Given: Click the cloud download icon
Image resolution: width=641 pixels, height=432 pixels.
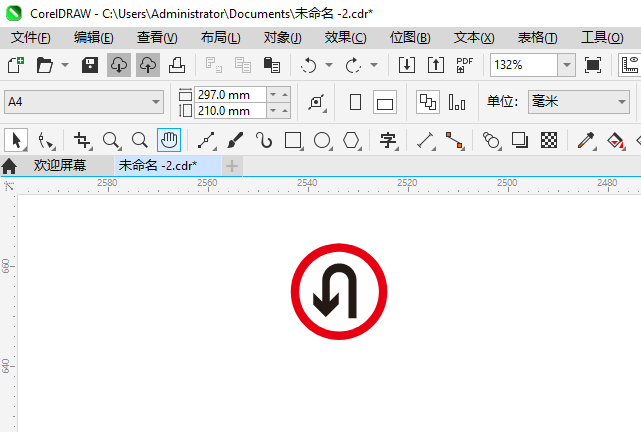Looking at the screenshot, I should (119, 65).
